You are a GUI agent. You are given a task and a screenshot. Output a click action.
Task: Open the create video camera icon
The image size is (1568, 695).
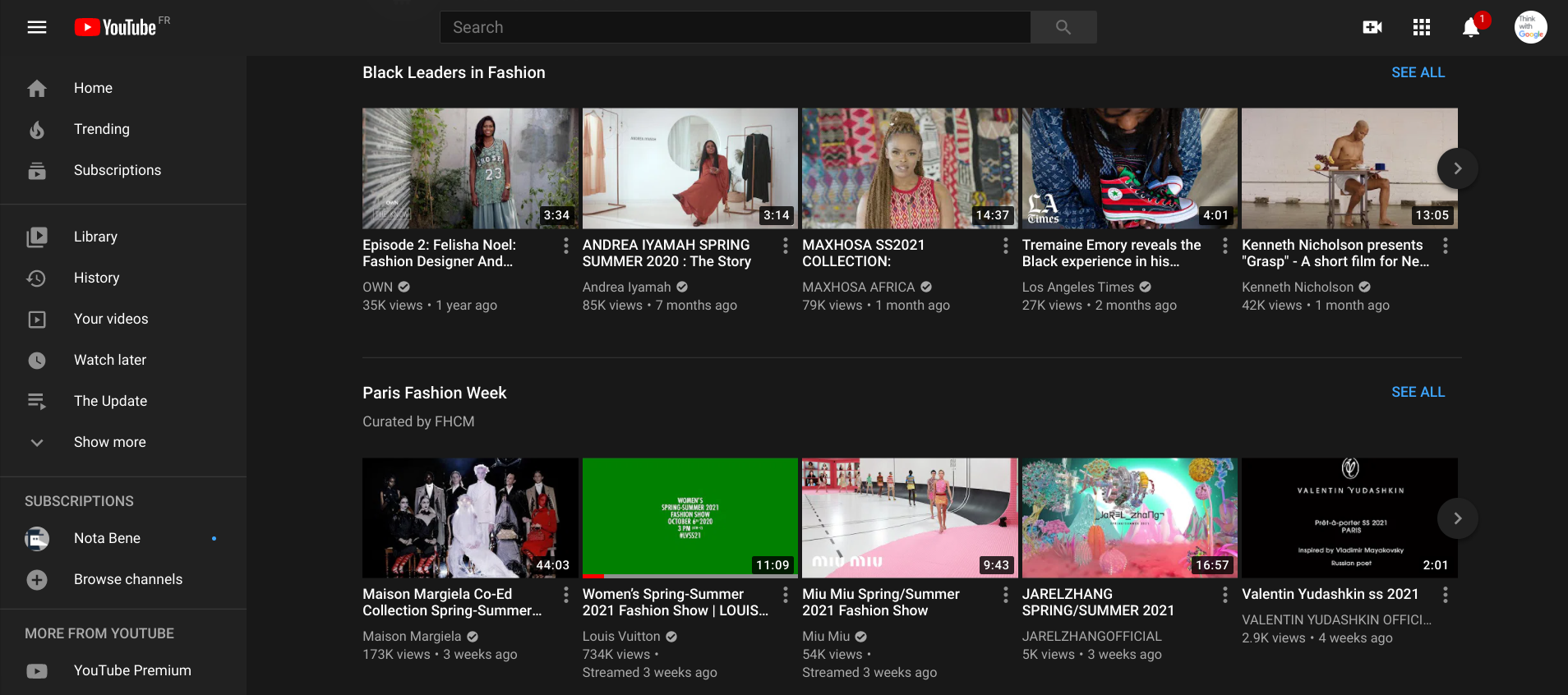(x=1372, y=27)
